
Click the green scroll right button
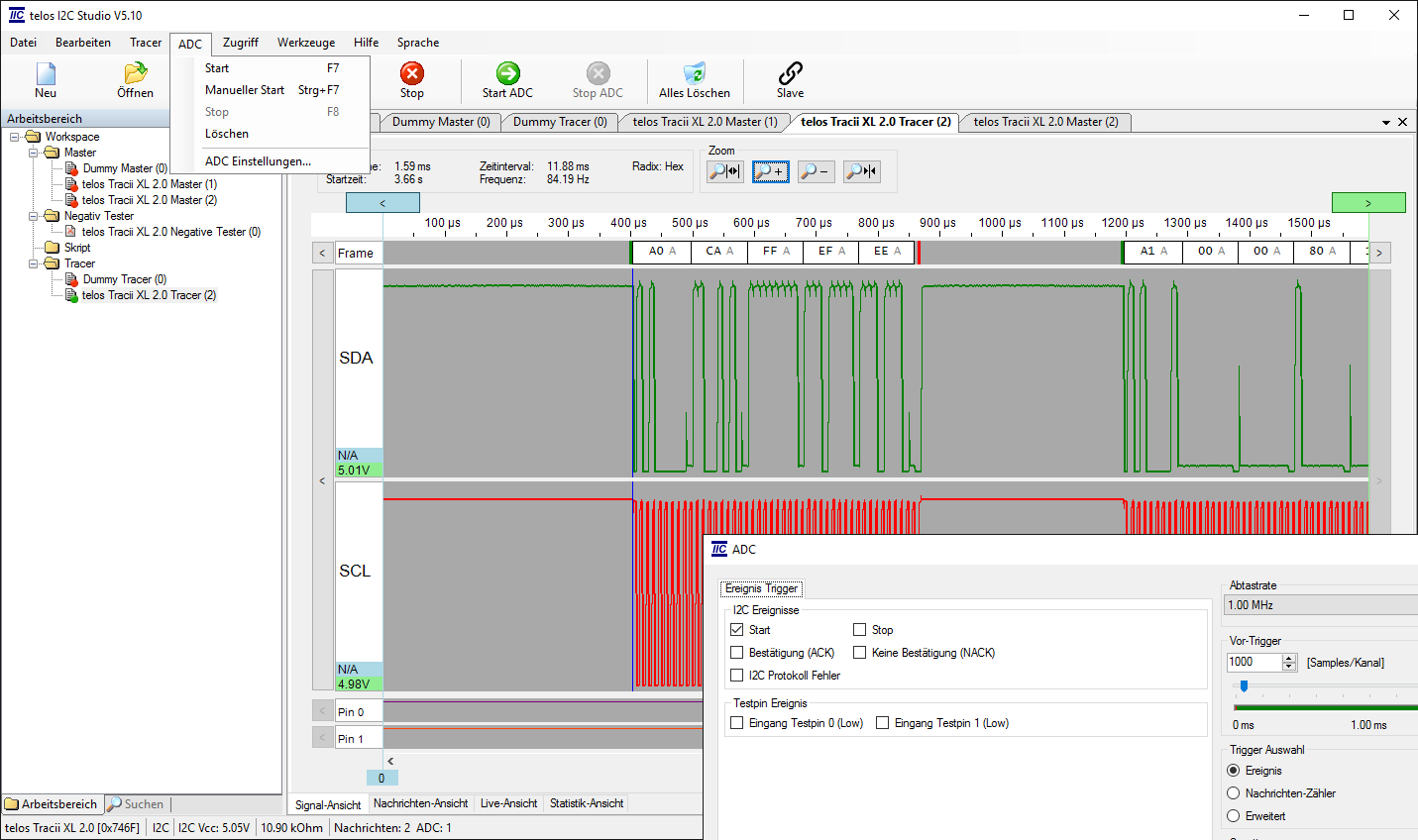pyautogui.click(x=1367, y=203)
